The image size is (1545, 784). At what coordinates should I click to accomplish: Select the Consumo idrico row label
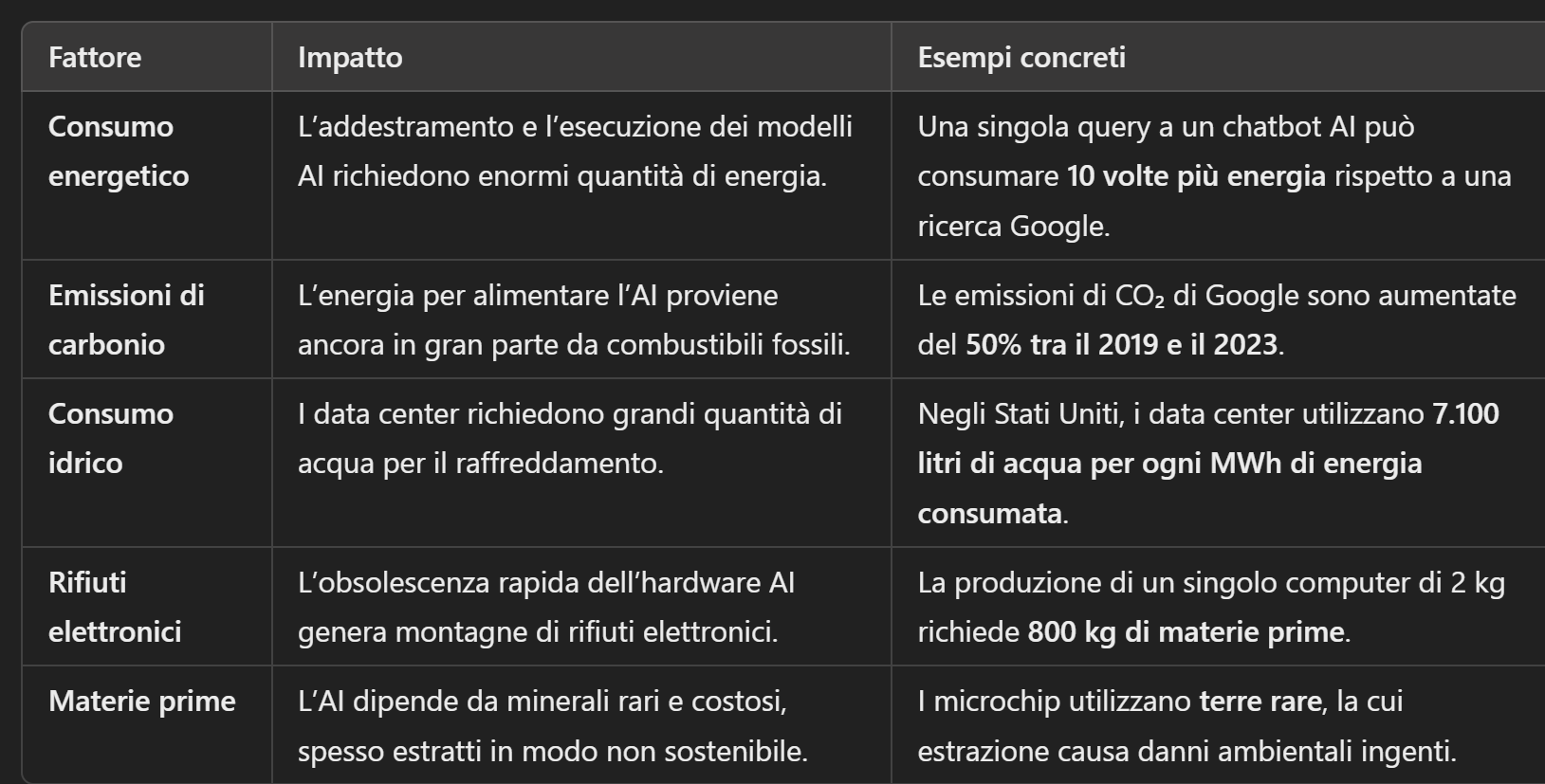(x=110, y=438)
